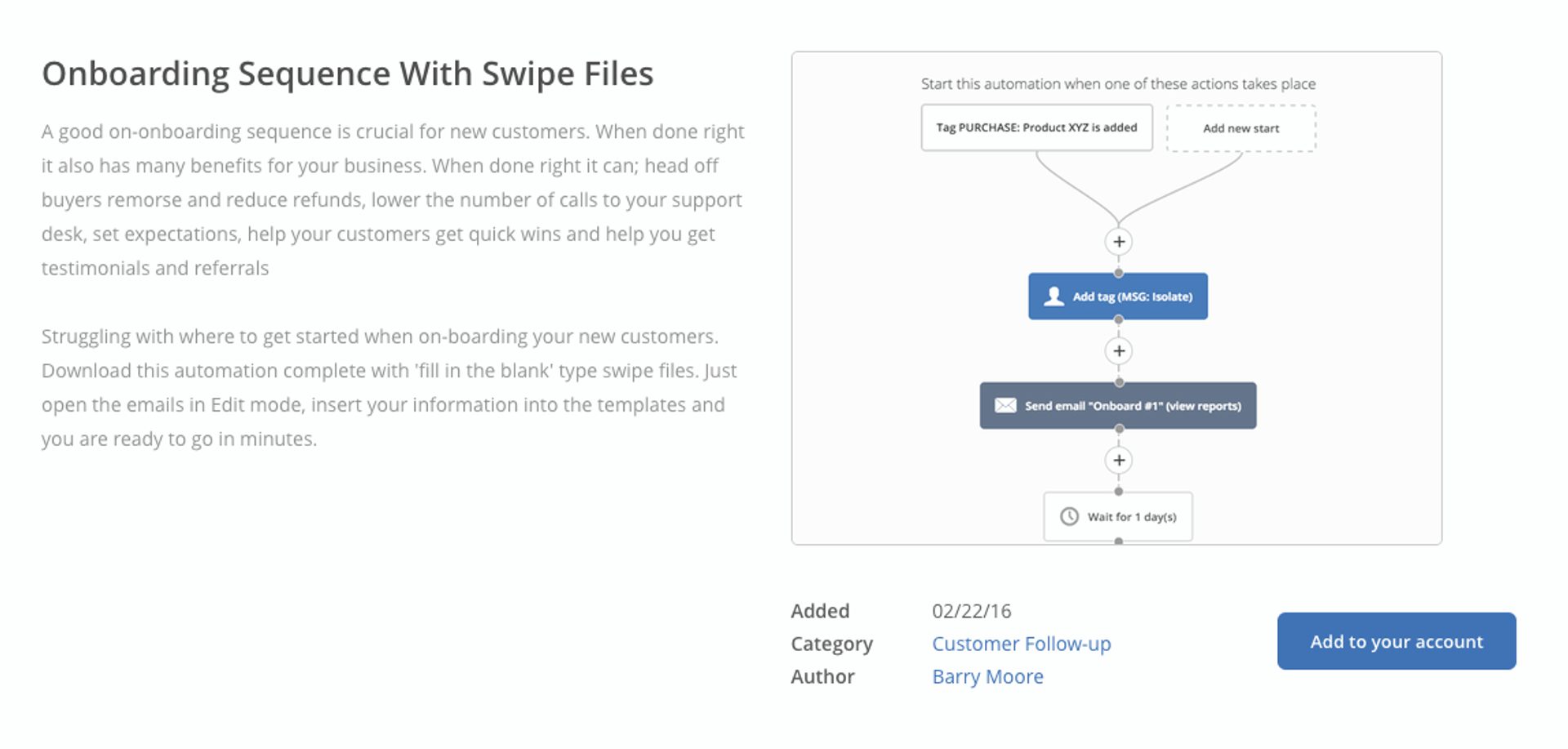Click the clock icon in the Wait block
This screenshot has width=1568, height=749.
[x=1069, y=516]
